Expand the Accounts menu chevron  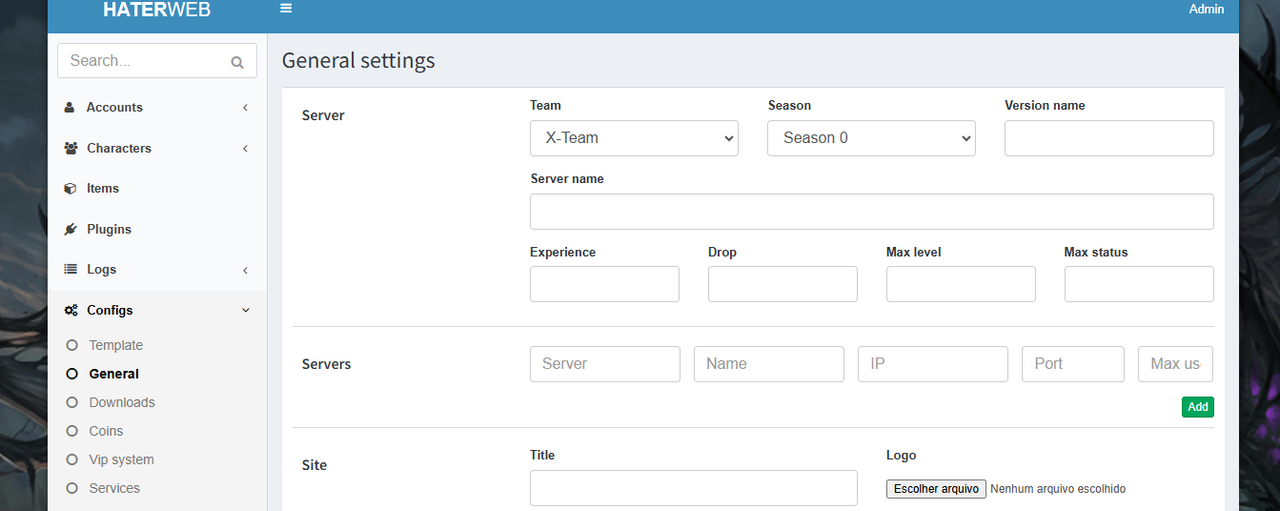(x=246, y=107)
